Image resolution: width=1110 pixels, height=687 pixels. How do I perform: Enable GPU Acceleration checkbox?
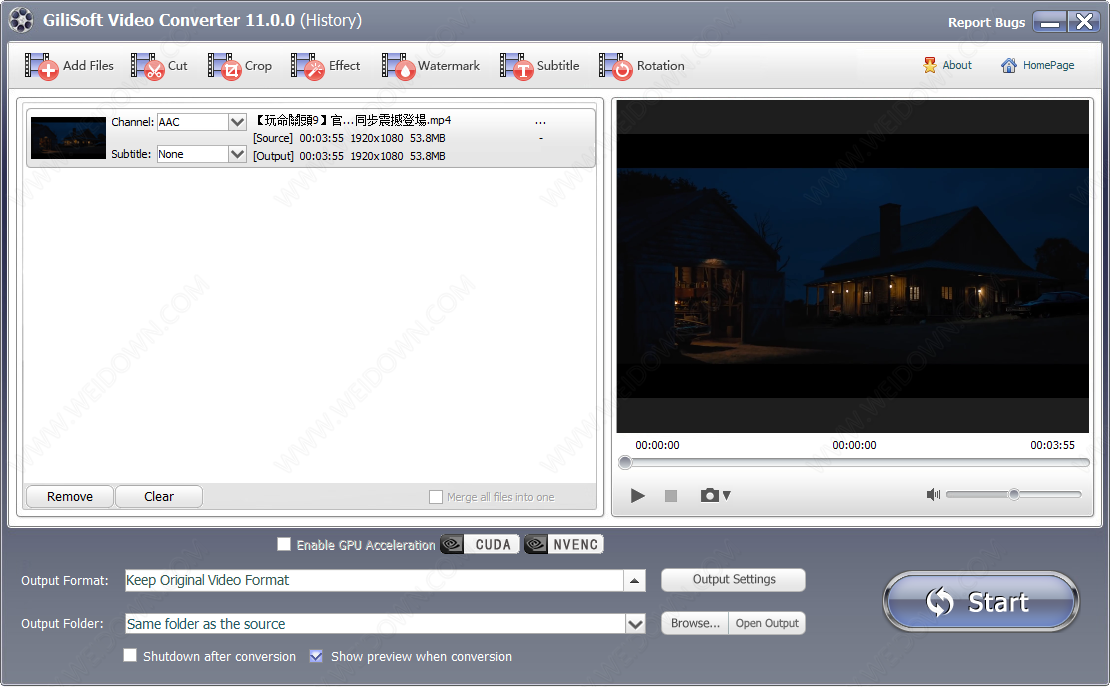[x=284, y=545]
